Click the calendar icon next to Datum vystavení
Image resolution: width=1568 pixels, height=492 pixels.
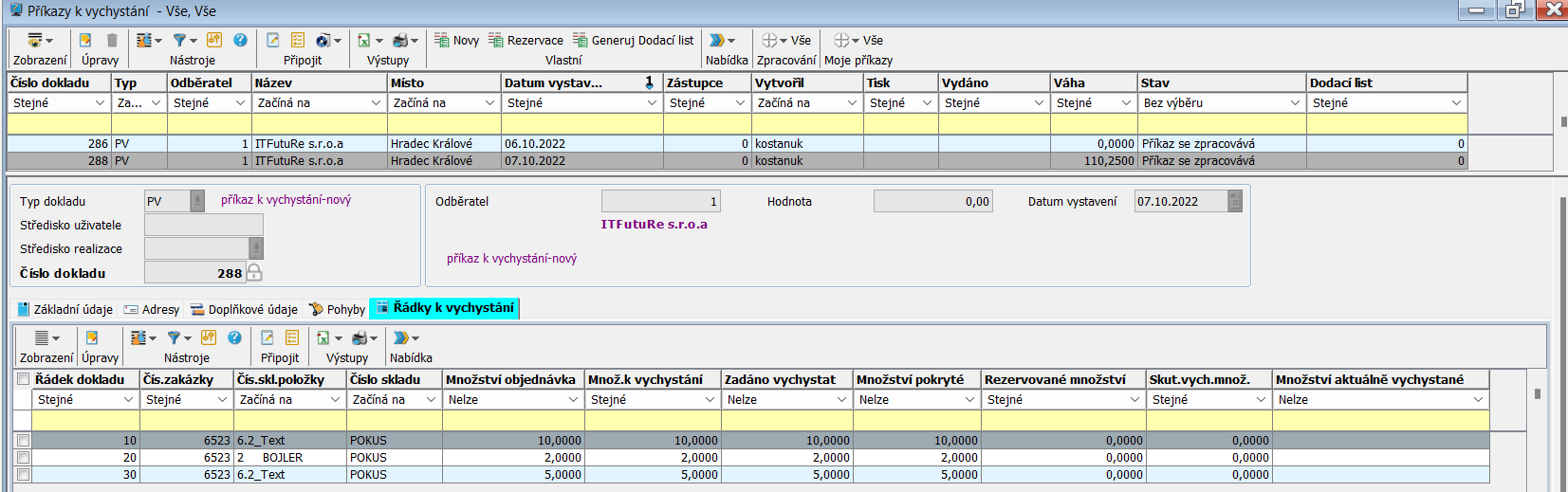(1234, 201)
